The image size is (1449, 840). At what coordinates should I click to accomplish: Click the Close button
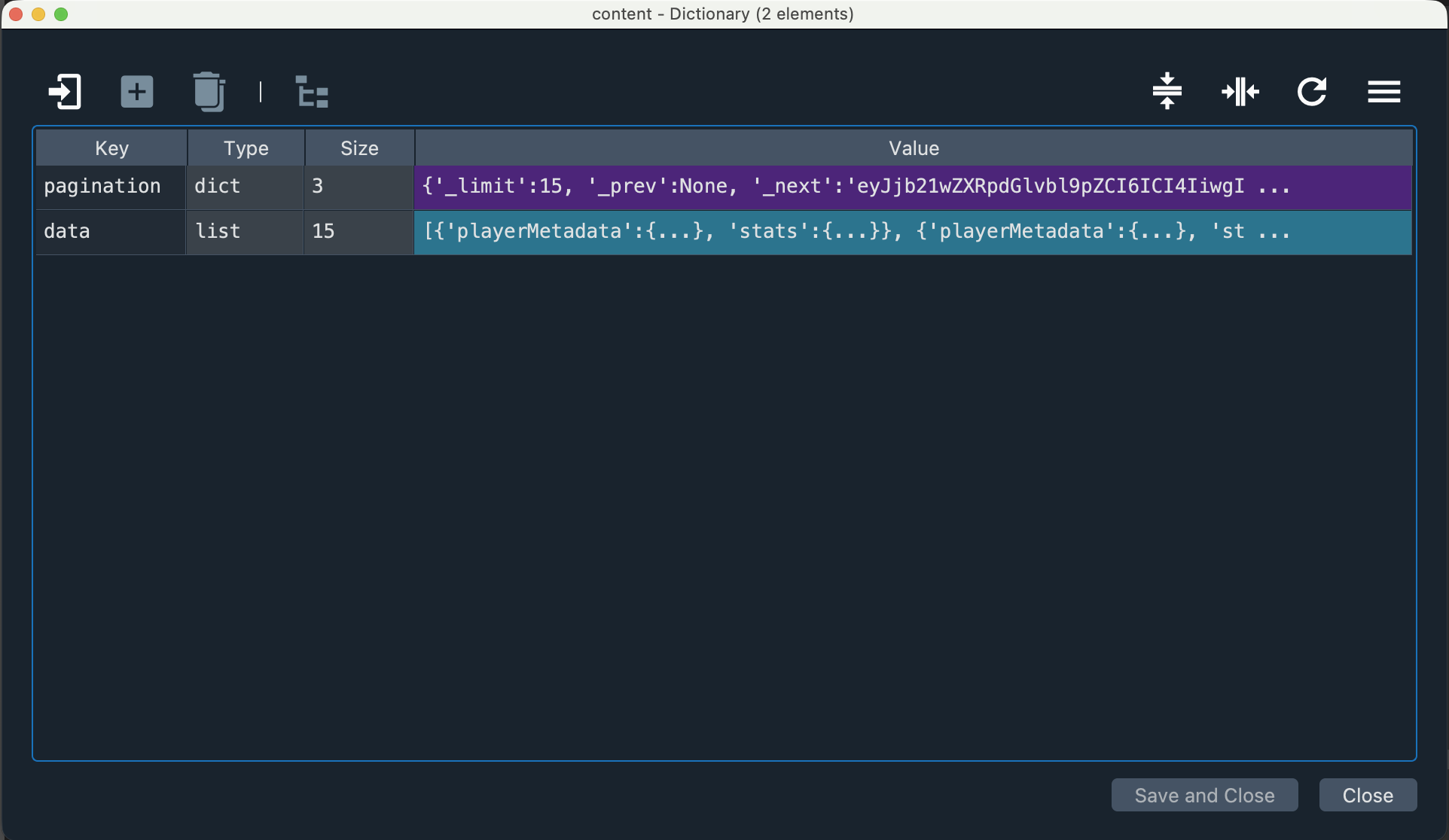[x=1367, y=795]
